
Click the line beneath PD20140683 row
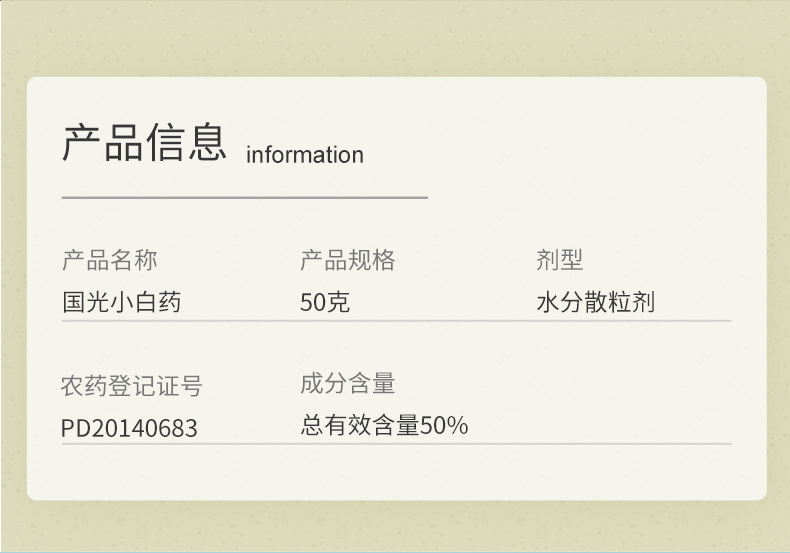[397, 444]
